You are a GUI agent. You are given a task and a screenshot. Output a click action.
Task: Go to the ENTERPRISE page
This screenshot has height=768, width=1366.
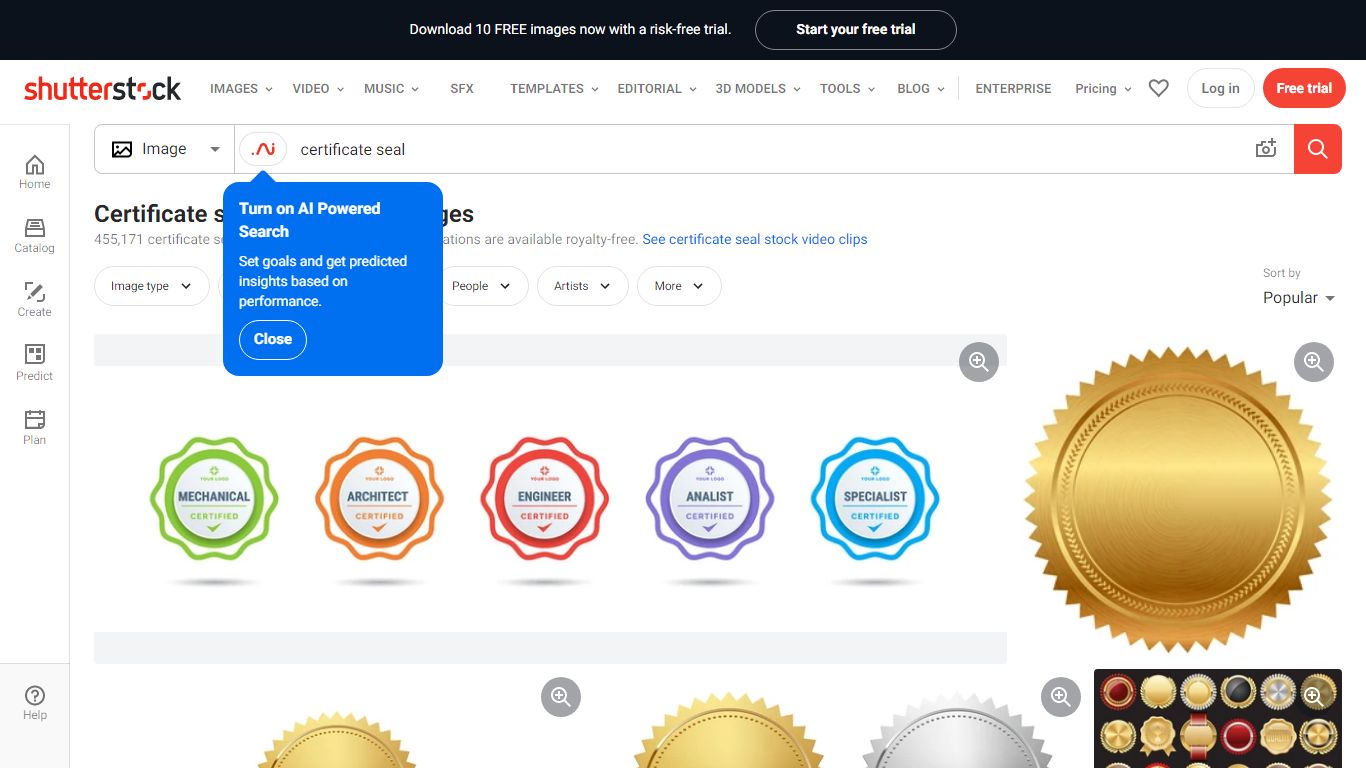click(x=1013, y=88)
